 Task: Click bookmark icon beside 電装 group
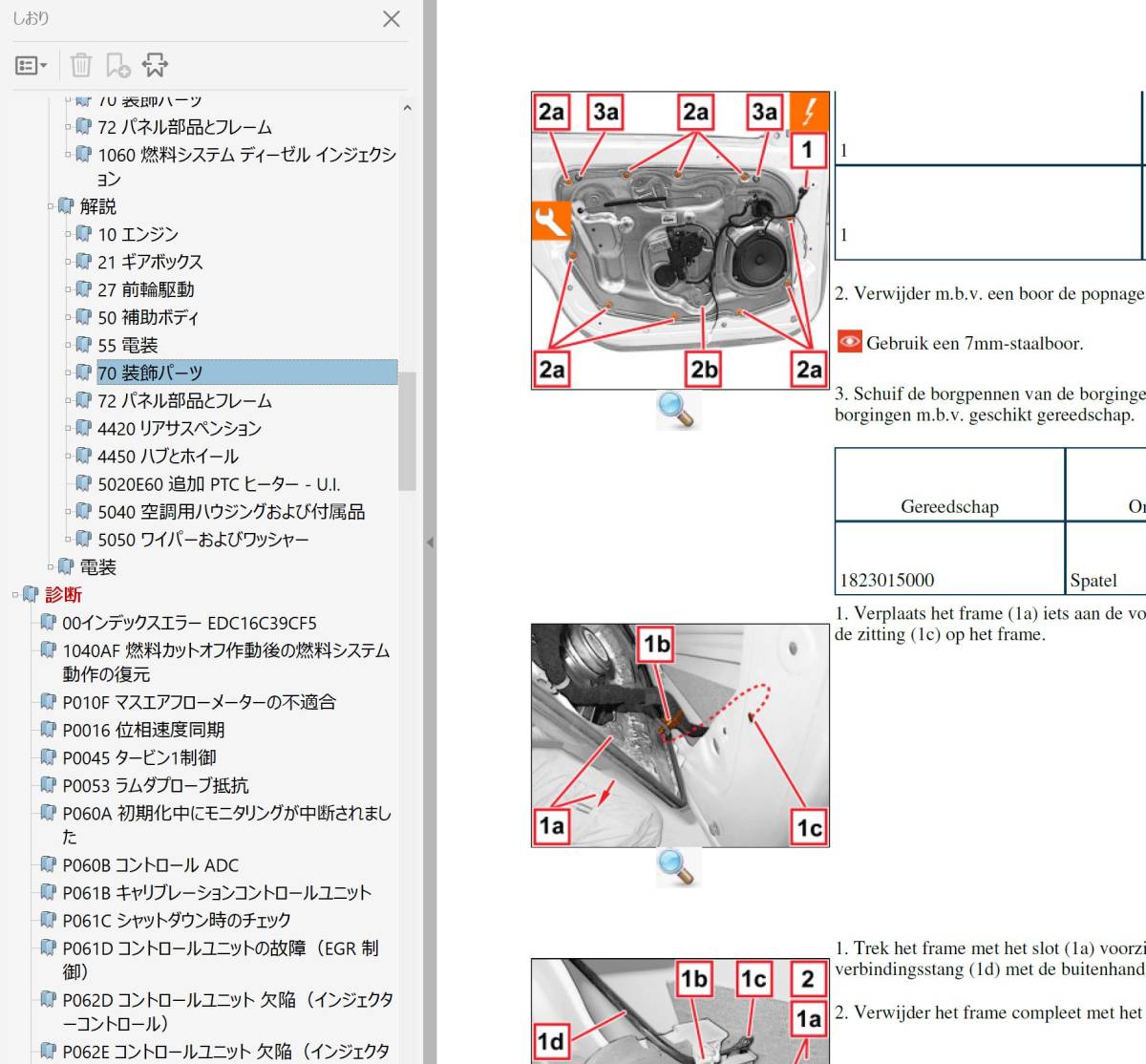(x=66, y=566)
